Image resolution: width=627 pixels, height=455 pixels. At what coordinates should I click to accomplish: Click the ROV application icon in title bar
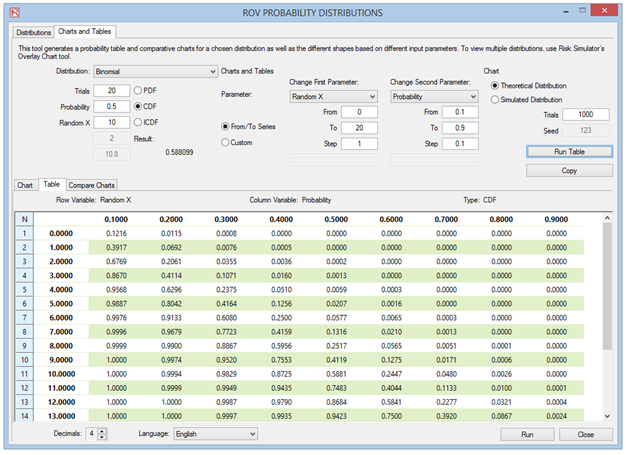15,13
